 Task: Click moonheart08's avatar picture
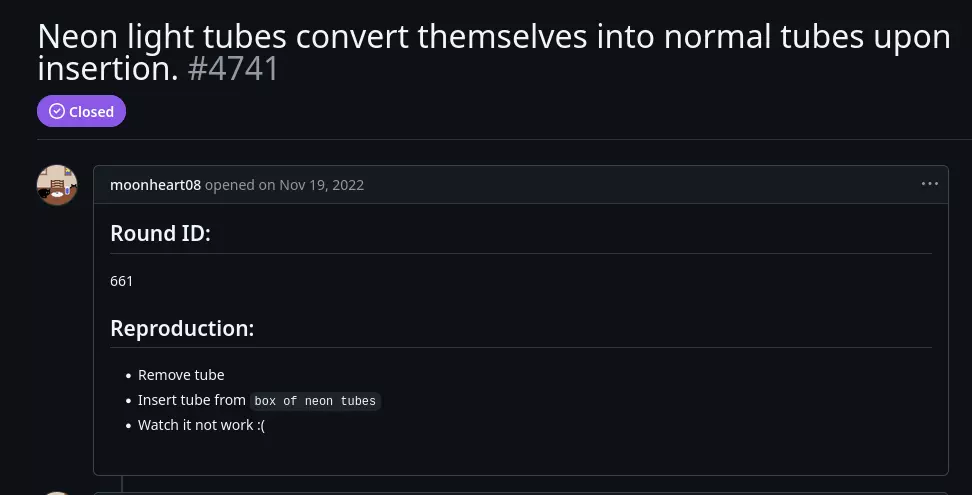click(57, 185)
